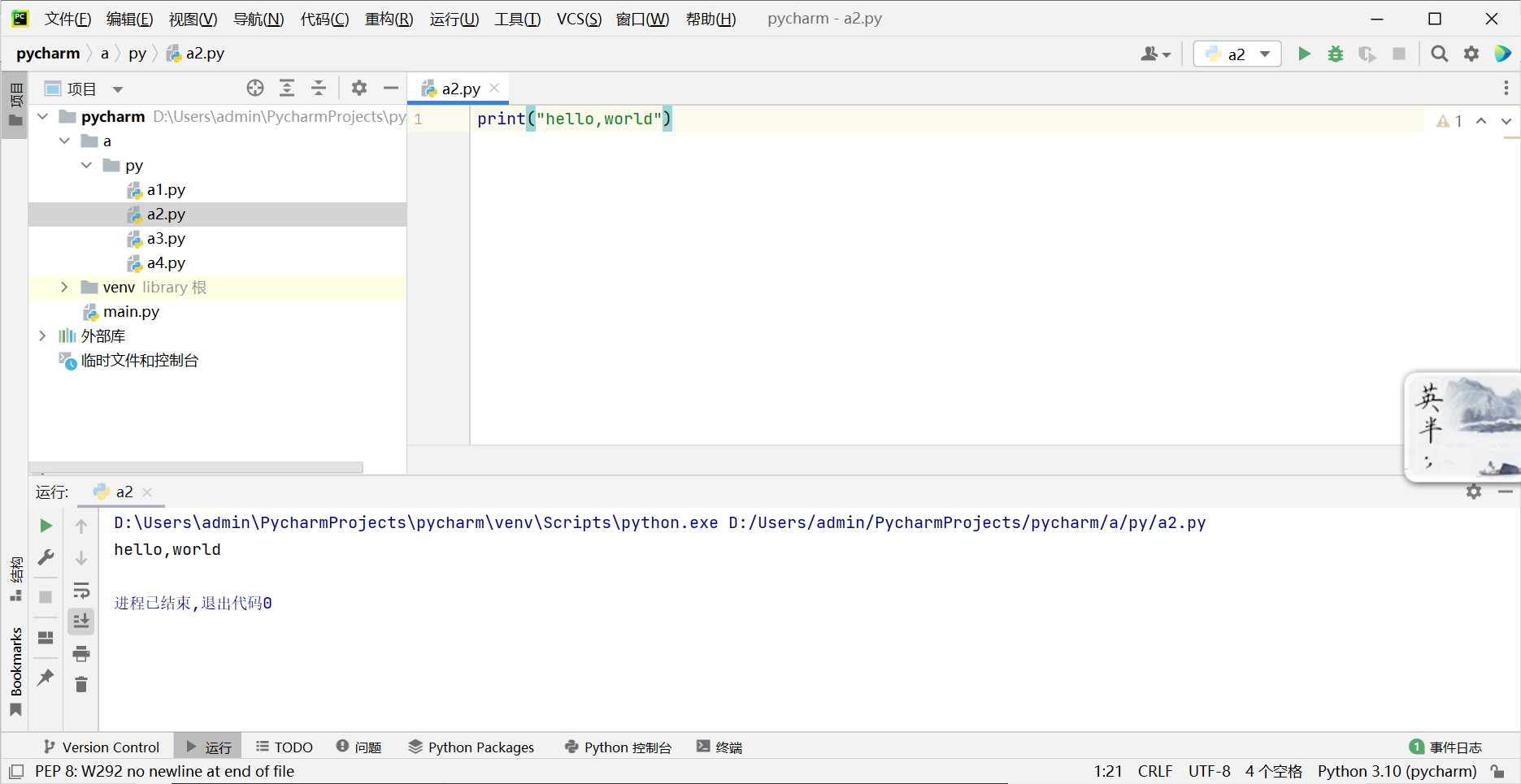Hide the run tool window
The width and height of the screenshot is (1521, 784).
point(1506,492)
